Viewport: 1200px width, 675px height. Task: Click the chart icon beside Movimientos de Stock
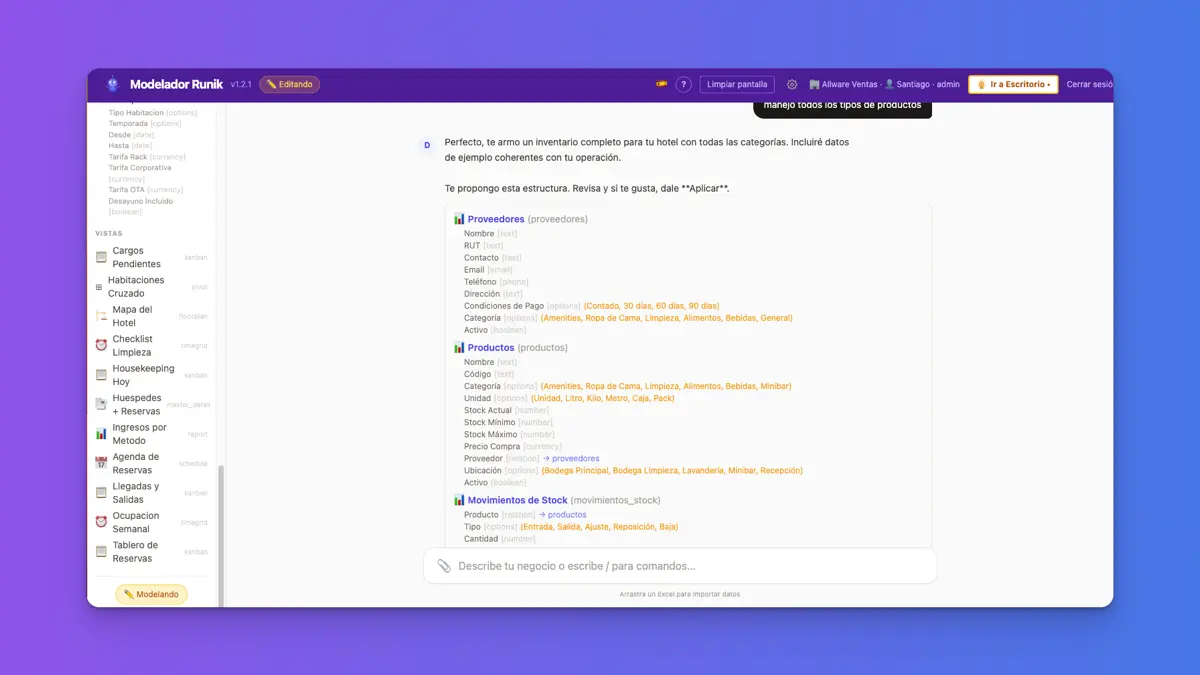tap(459, 500)
